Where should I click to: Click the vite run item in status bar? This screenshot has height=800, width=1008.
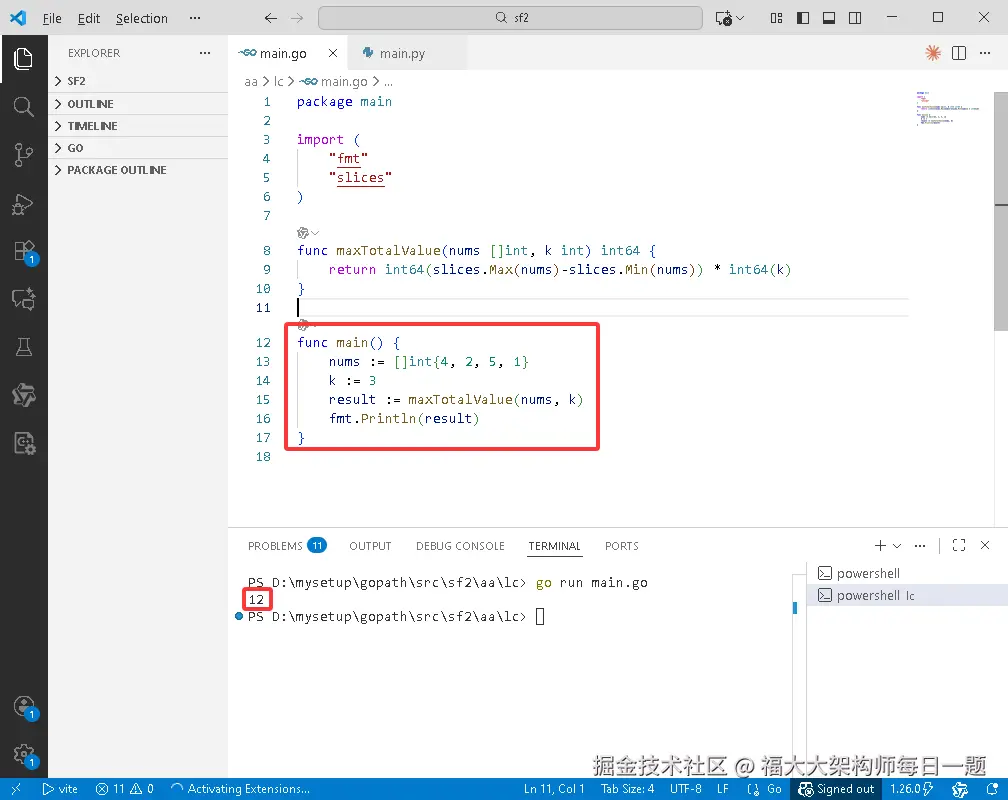pyautogui.click(x=60, y=789)
